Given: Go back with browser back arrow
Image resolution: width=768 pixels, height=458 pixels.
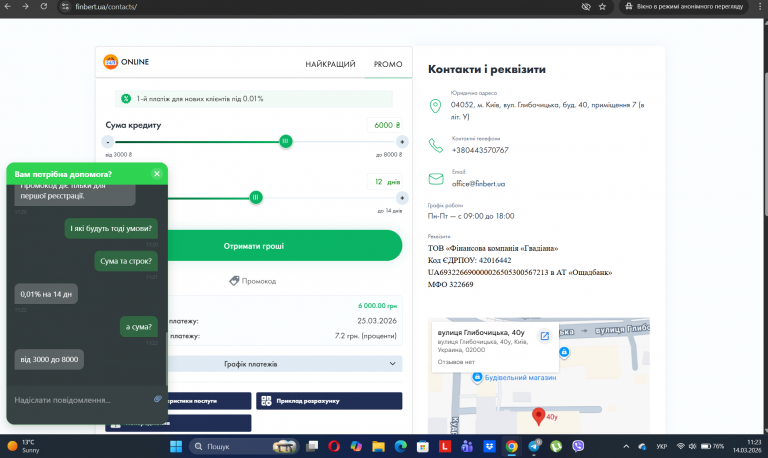Looking at the screenshot, I should [7, 6].
